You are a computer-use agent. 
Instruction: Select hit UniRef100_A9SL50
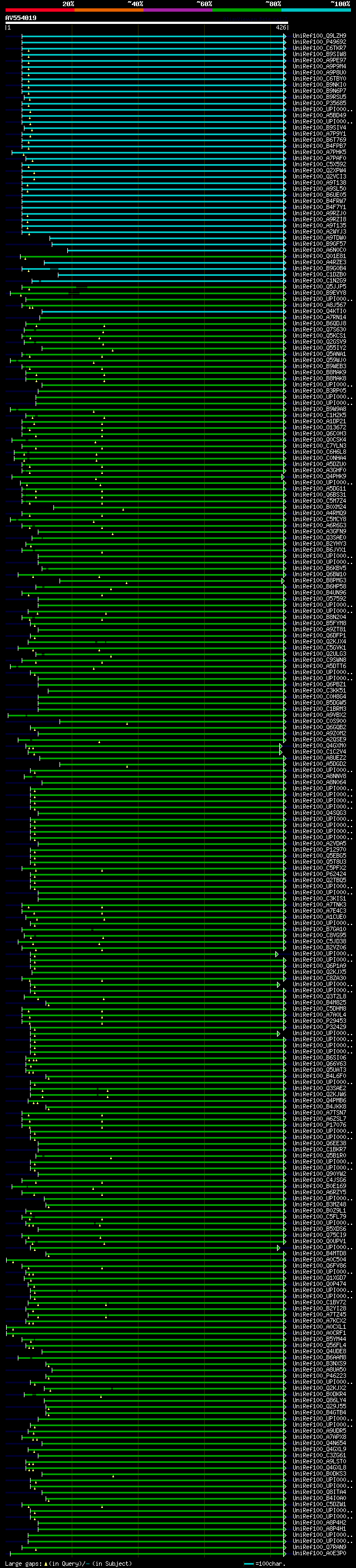tap(319, 189)
